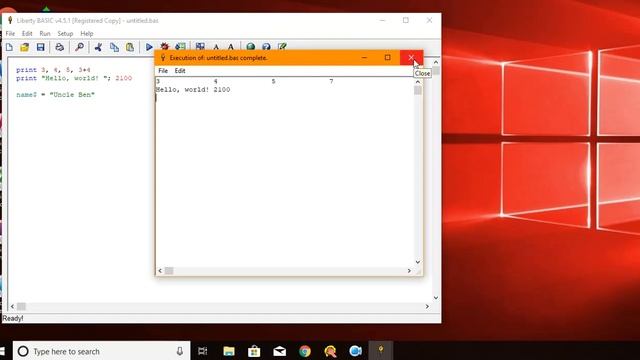Open the Setup menu
This screenshot has height=360, width=640.
65,33
